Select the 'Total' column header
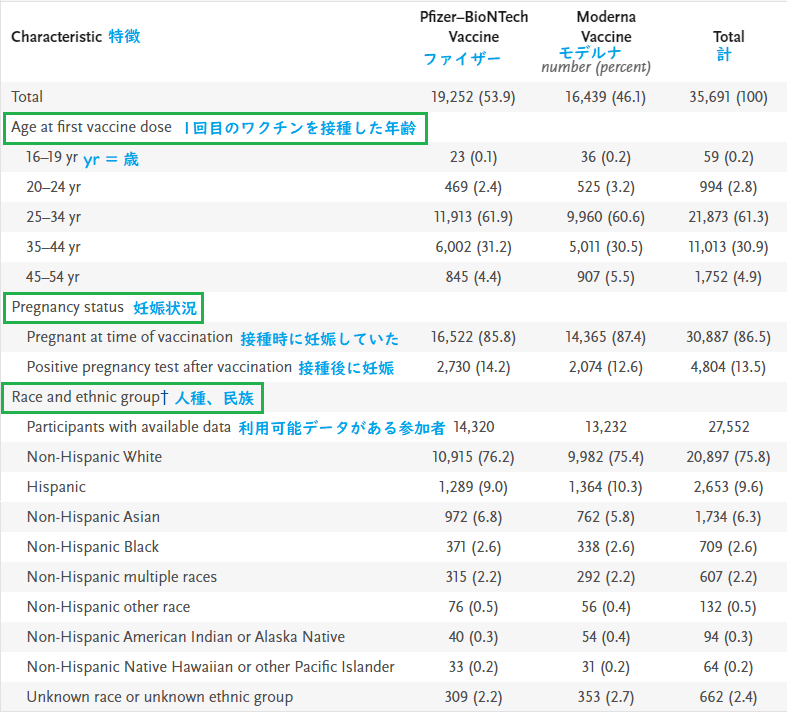The height and width of the screenshot is (714, 787). click(728, 37)
